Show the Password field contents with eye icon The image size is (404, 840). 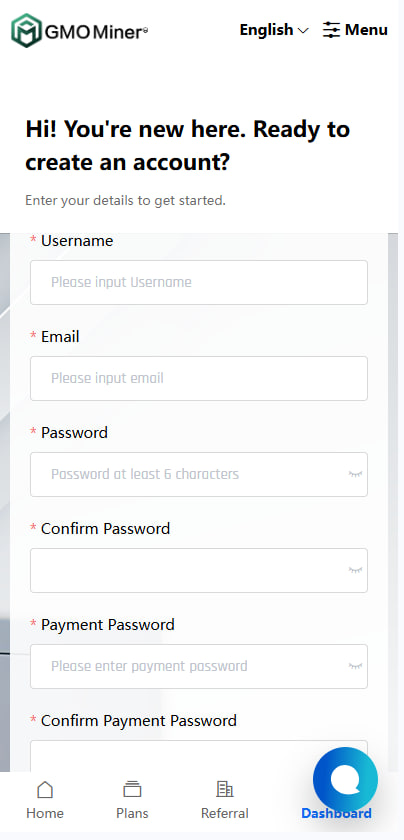[x=355, y=474]
